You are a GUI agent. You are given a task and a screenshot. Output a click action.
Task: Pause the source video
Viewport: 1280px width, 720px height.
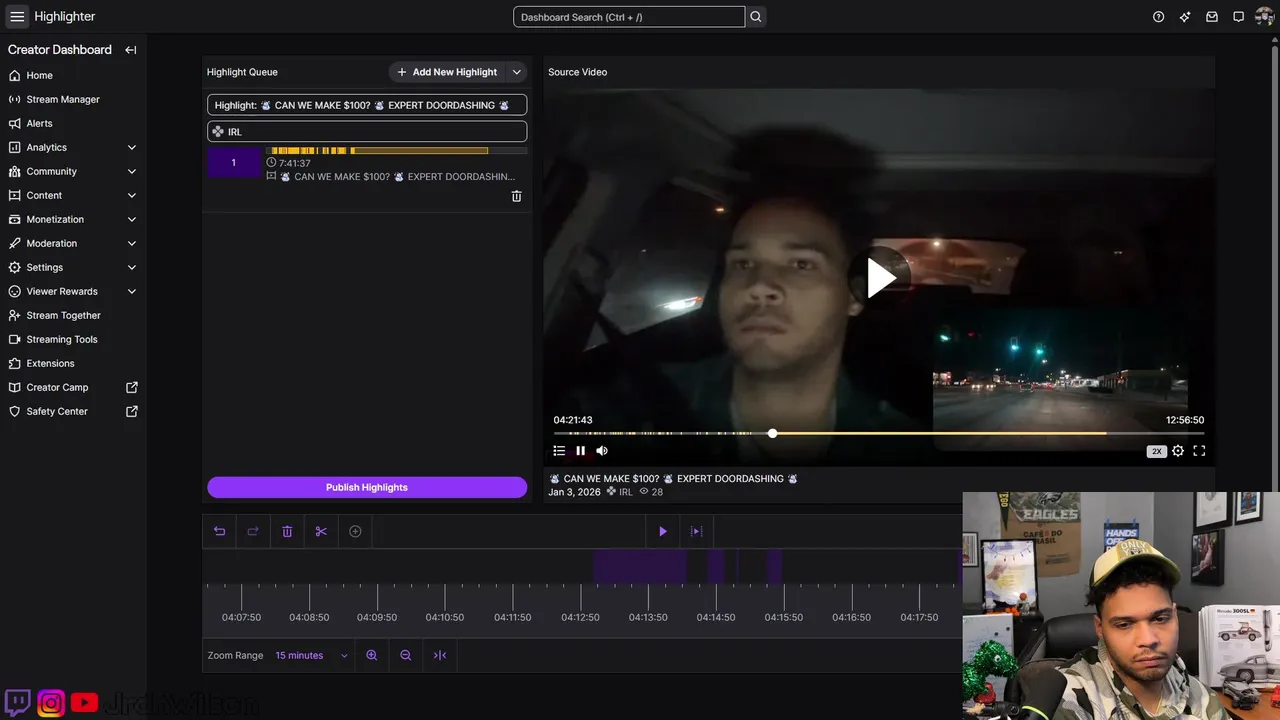[580, 451]
